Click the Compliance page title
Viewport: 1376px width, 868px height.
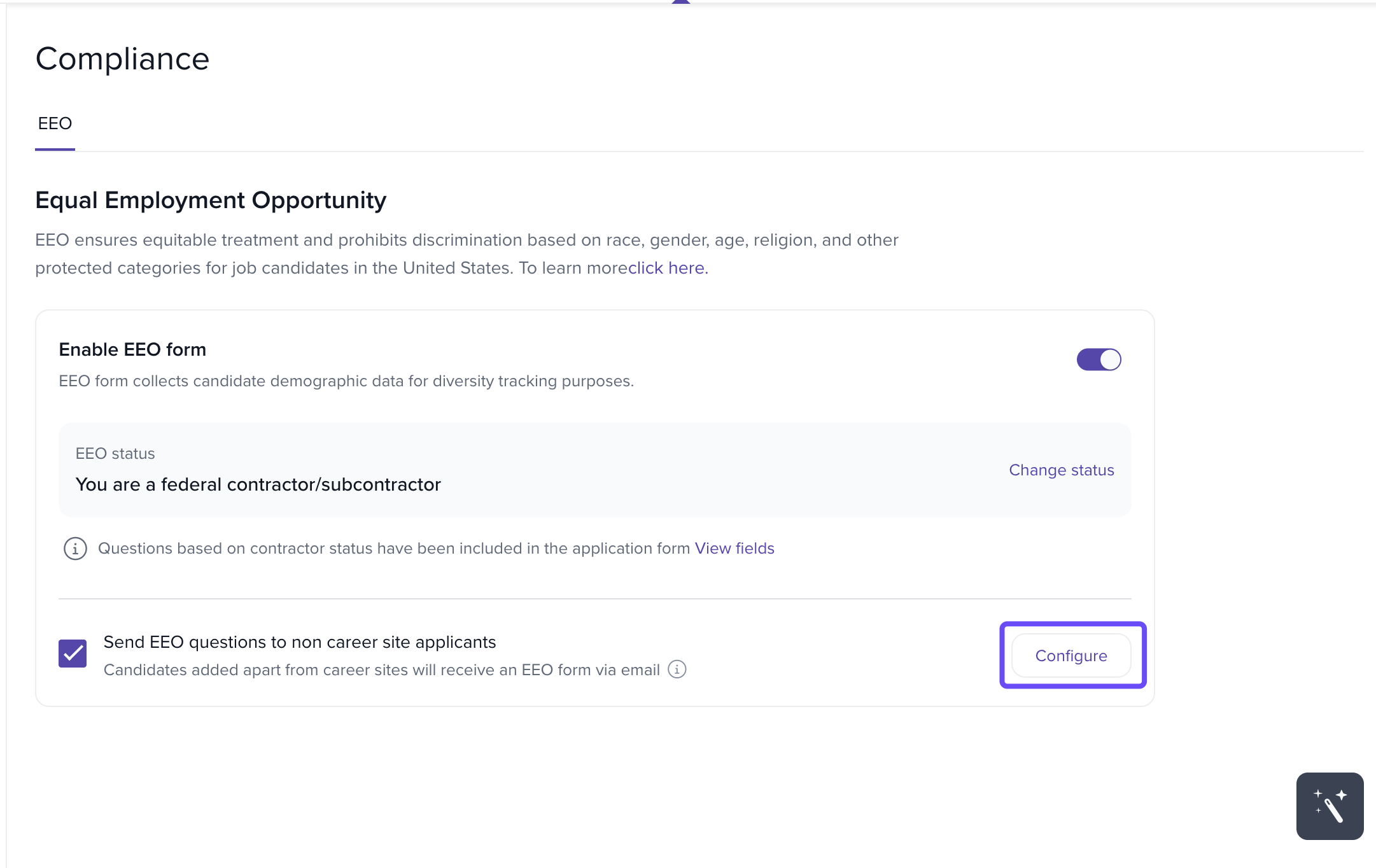[122, 59]
